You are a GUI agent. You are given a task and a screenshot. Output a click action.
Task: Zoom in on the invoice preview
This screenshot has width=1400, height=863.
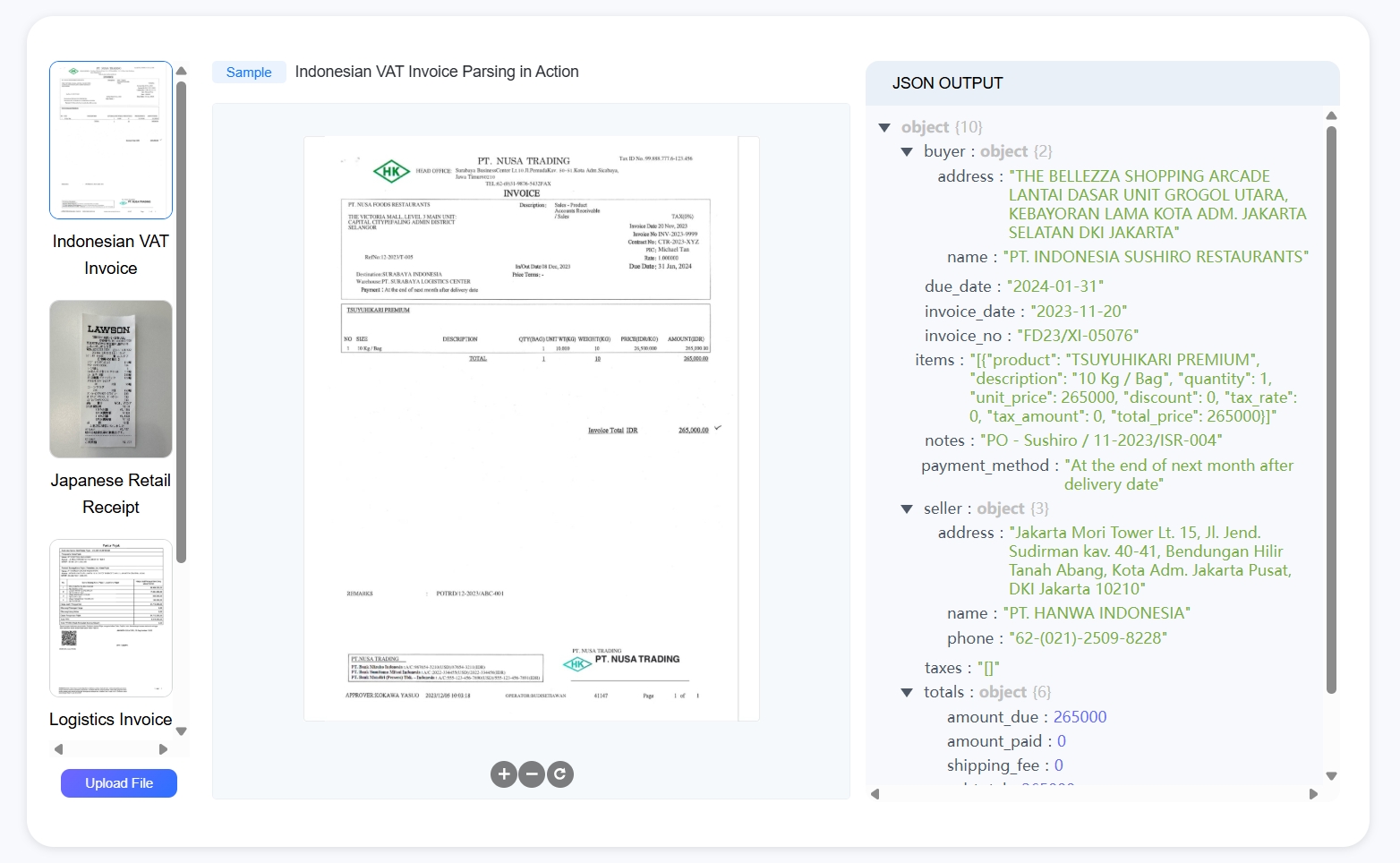[504, 774]
